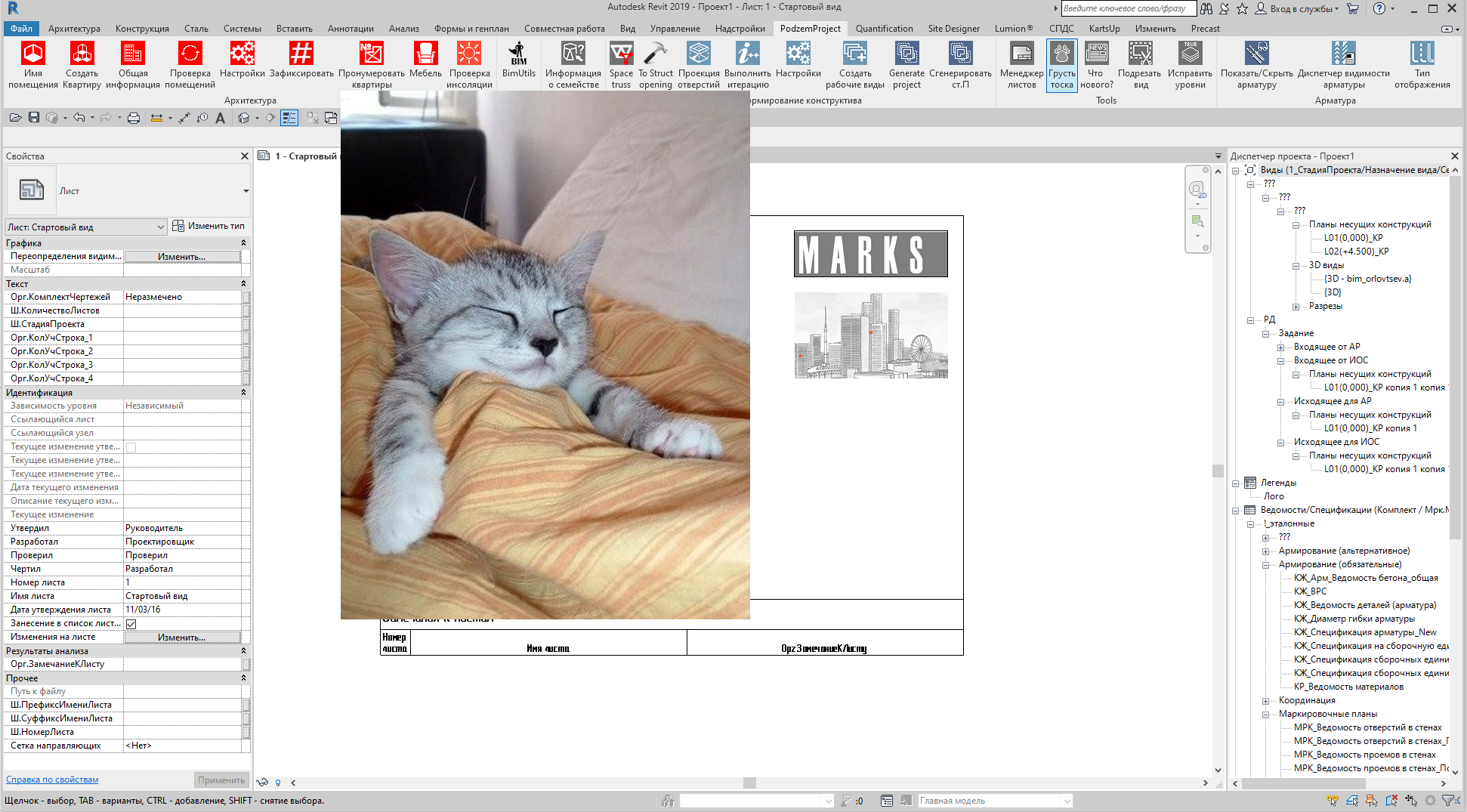Collapse the Идентификация properties section
The width and height of the screenshot is (1467, 812).
click(x=243, y=393)
